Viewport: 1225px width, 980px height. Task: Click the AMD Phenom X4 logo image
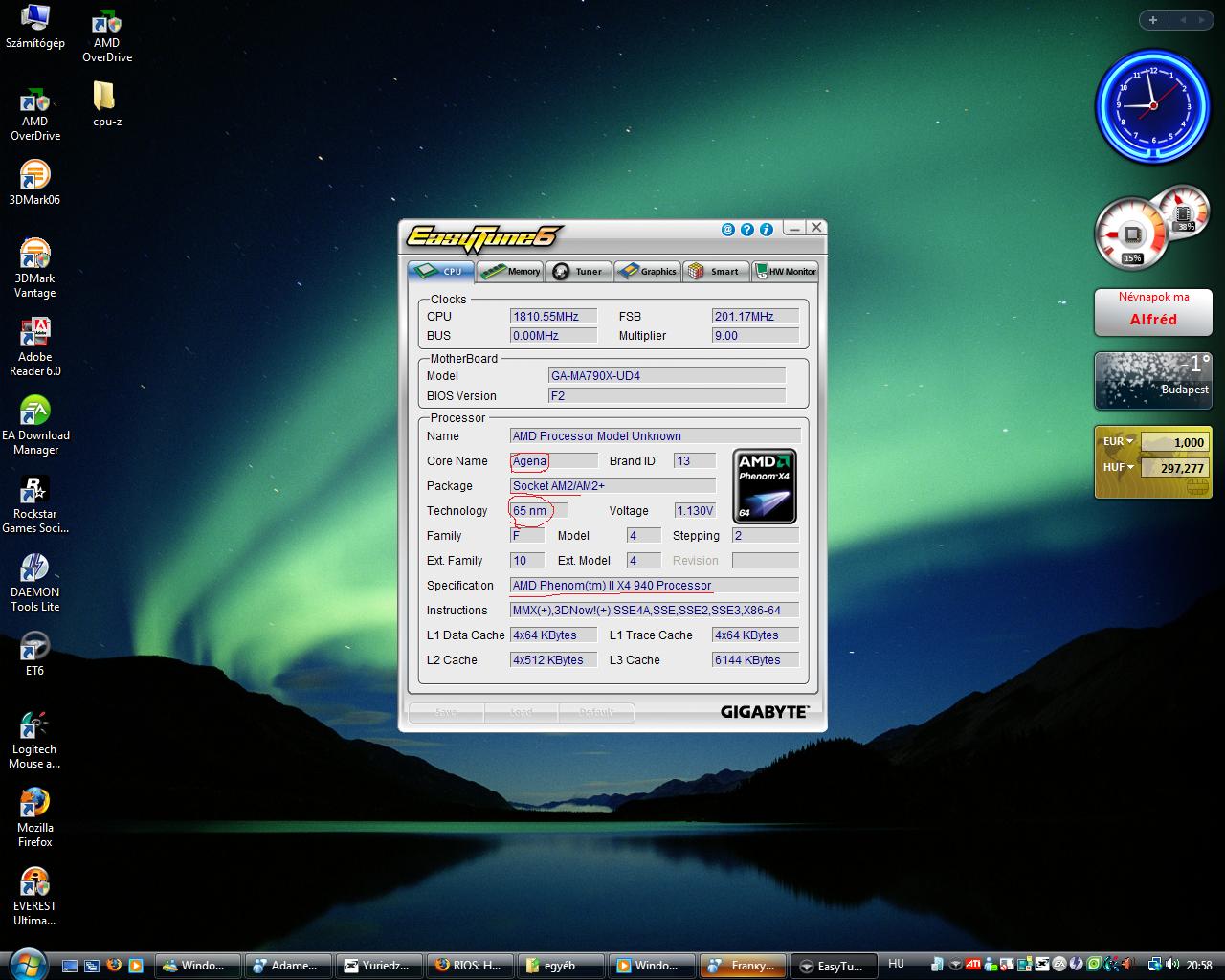click(765, 486)
